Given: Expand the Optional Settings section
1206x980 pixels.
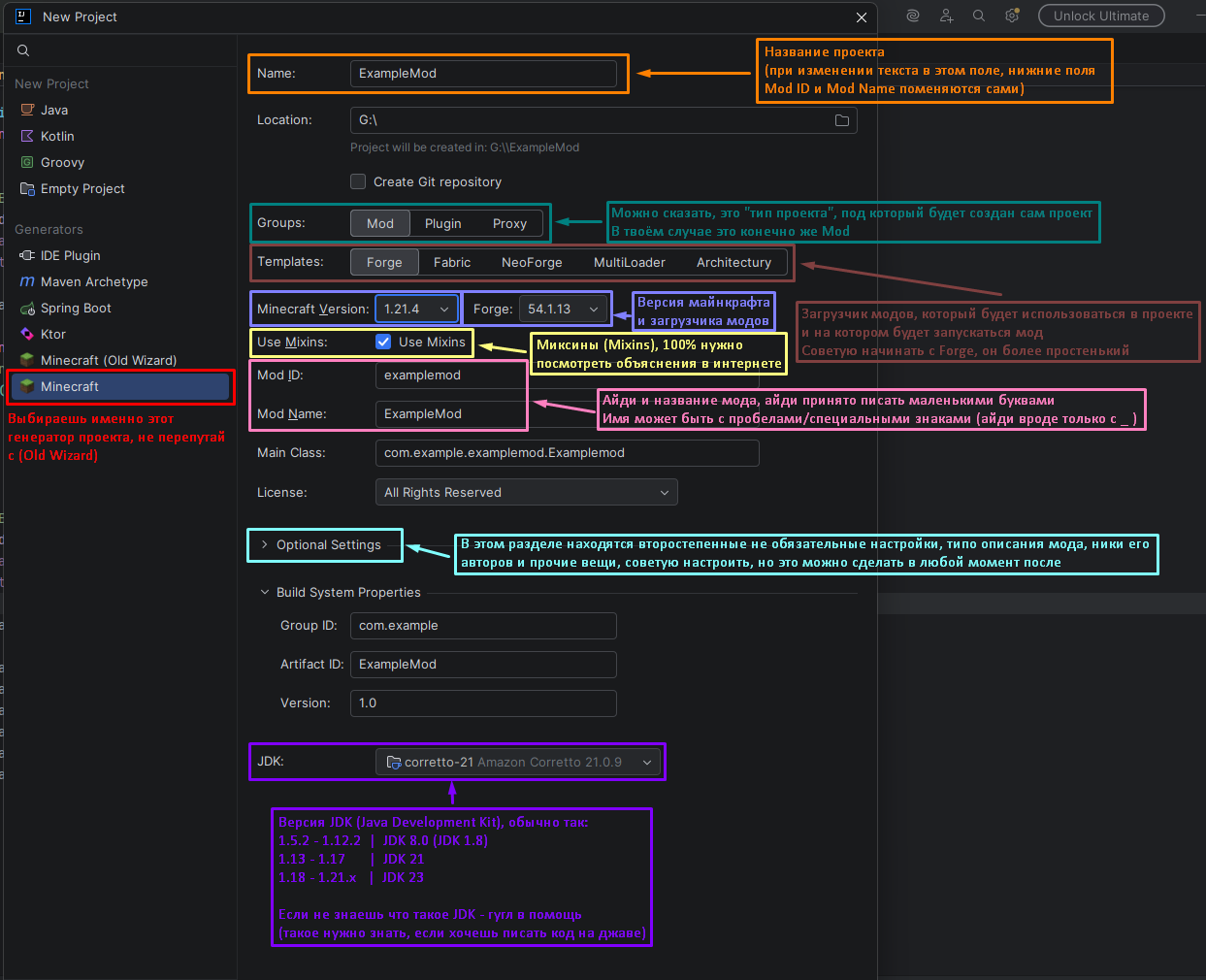Looking at the screenshot, I should tap(328, 544).
